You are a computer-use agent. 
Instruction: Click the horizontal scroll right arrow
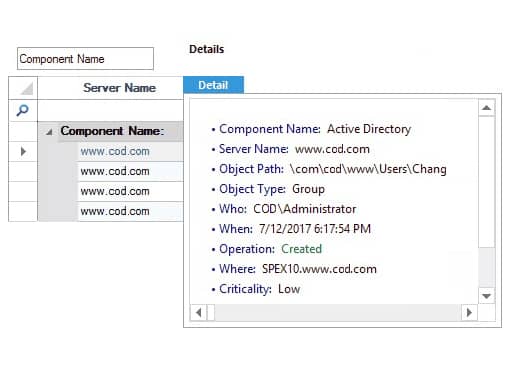click(x=469, y=313)
